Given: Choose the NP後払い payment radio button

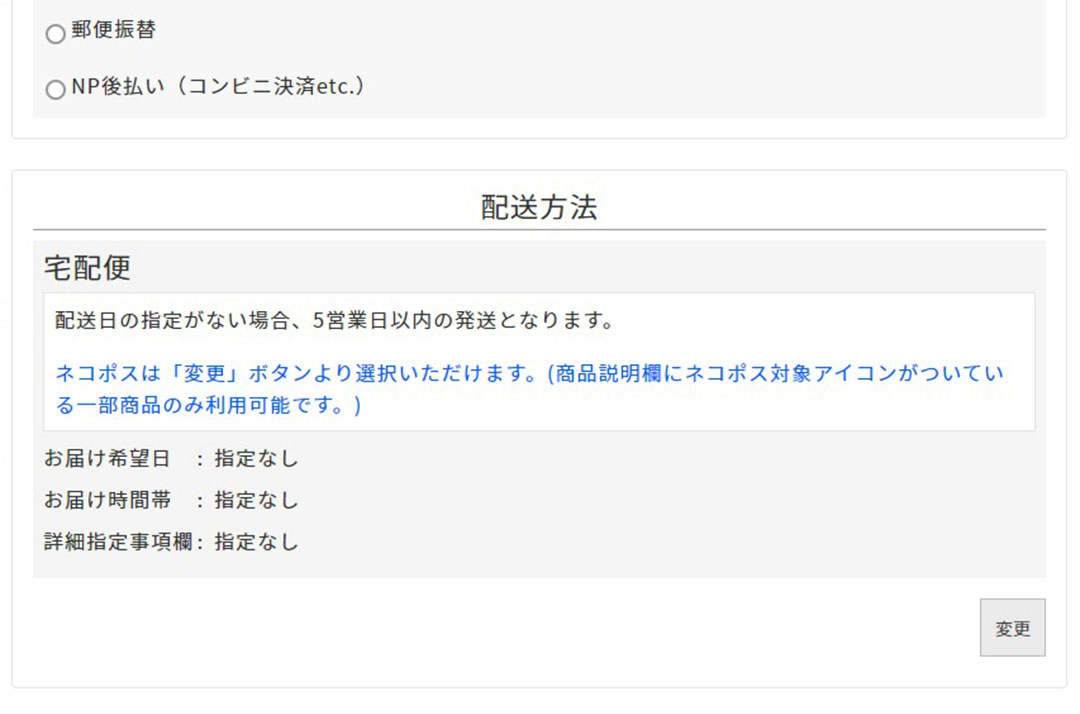Looking at the screenshot, I should pyautogui.click(x=56, y=90).
